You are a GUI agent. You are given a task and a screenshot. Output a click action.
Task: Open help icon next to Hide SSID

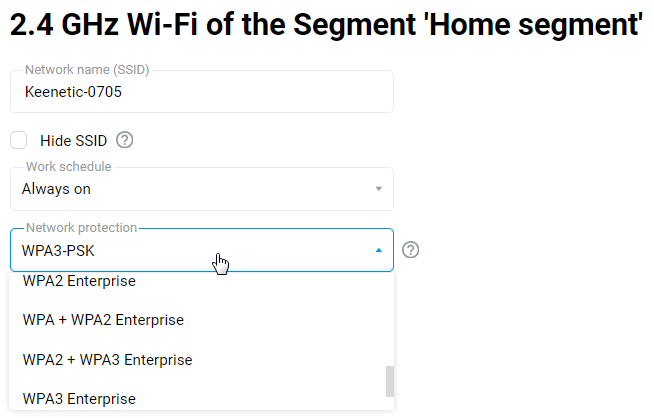tap(125, 140)
